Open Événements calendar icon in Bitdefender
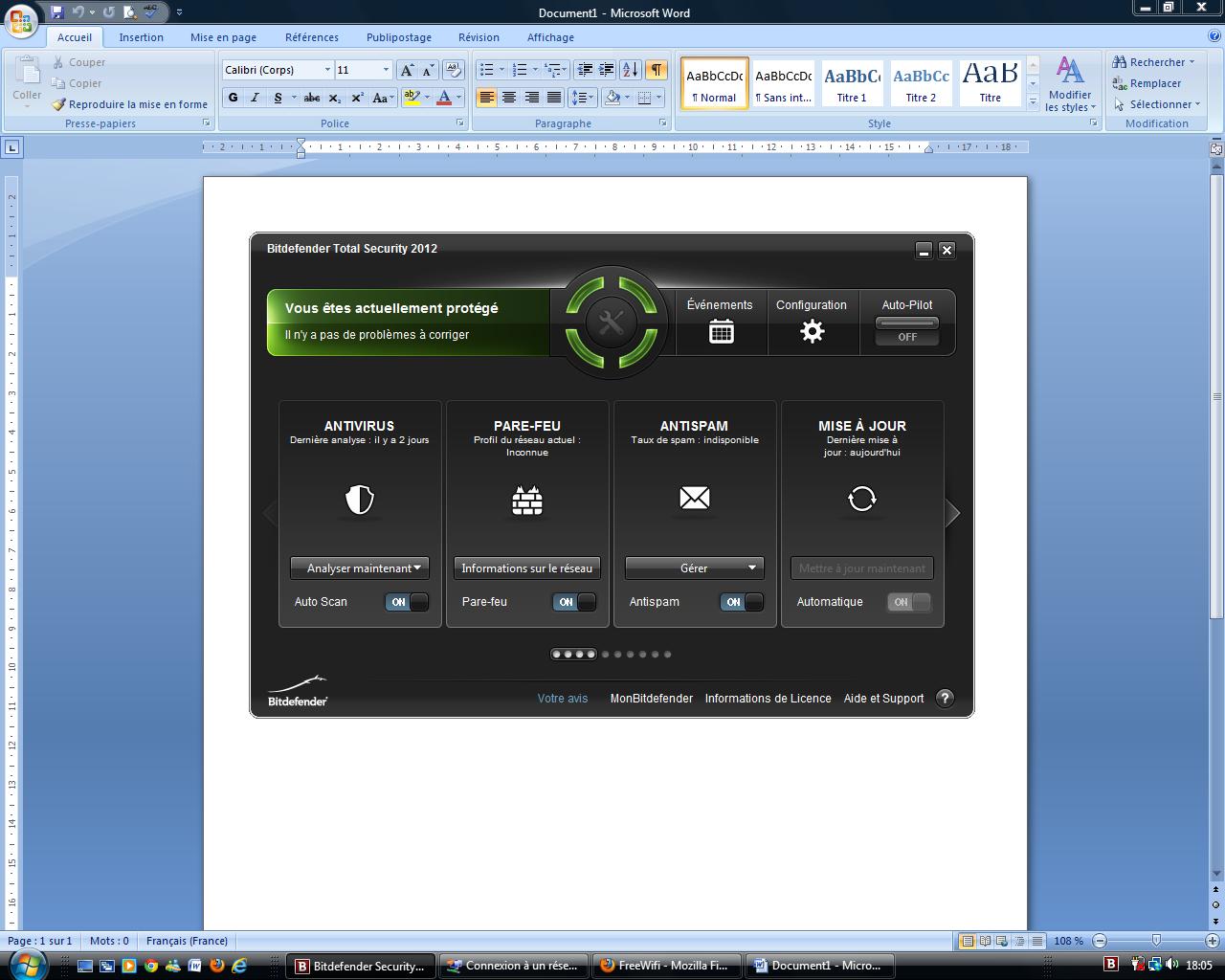This screenshot has height=980, width=1225. coord(722,332)
